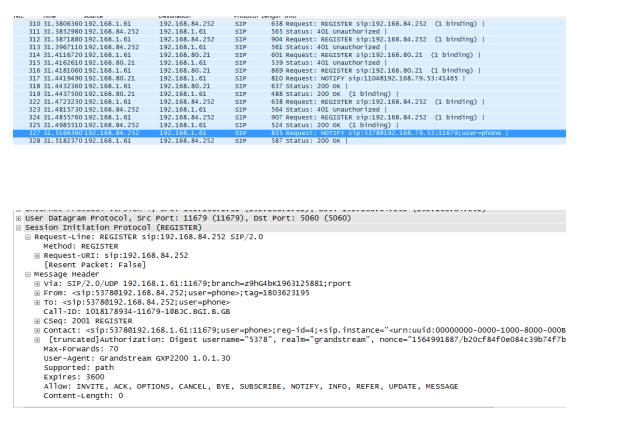This screenshot has width=620, height=427.
Task: Expand the From header node
Action: [37, 293]
